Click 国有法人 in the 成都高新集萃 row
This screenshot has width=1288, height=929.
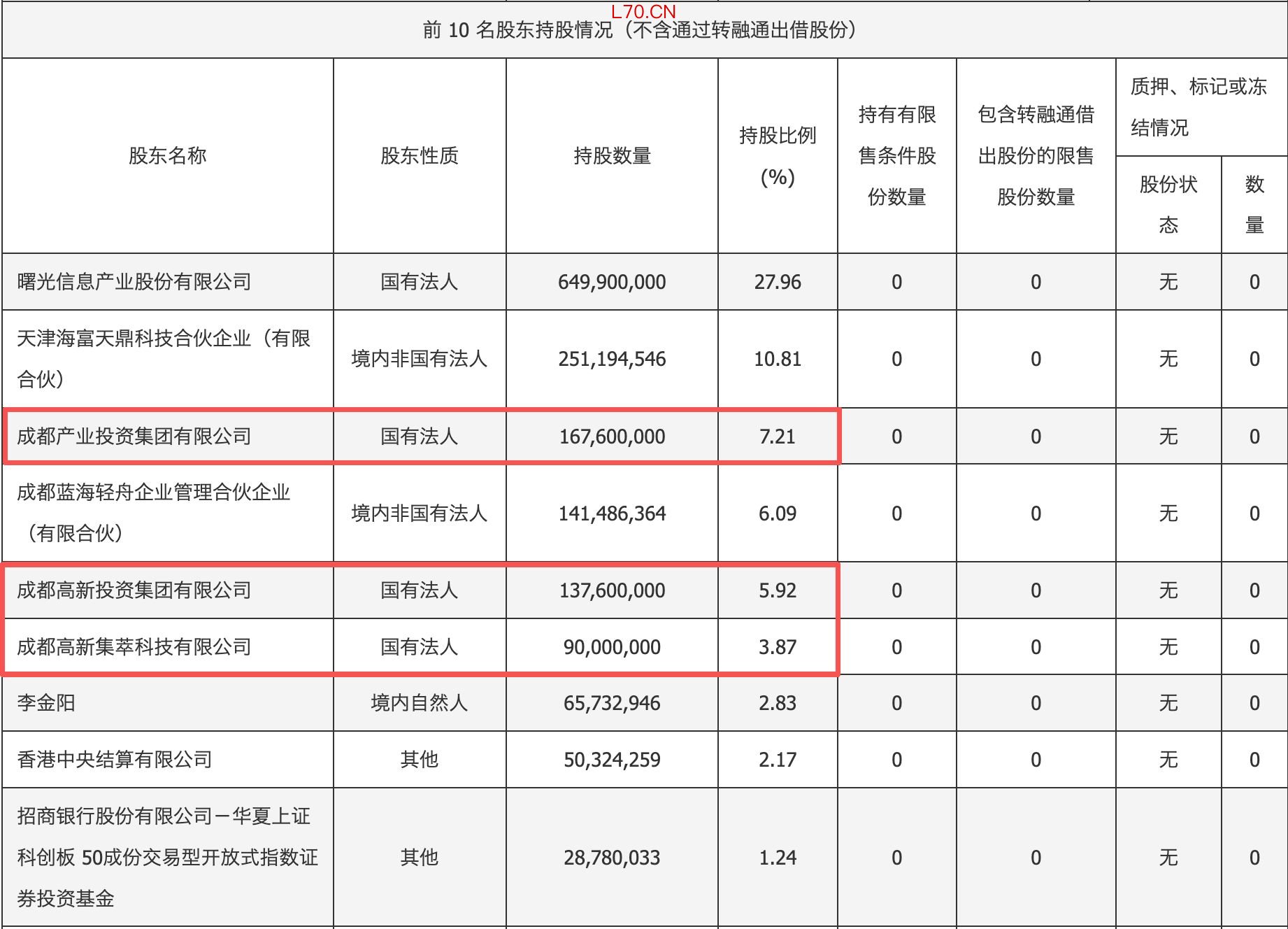pyautogui.click(x=420, y=647)
